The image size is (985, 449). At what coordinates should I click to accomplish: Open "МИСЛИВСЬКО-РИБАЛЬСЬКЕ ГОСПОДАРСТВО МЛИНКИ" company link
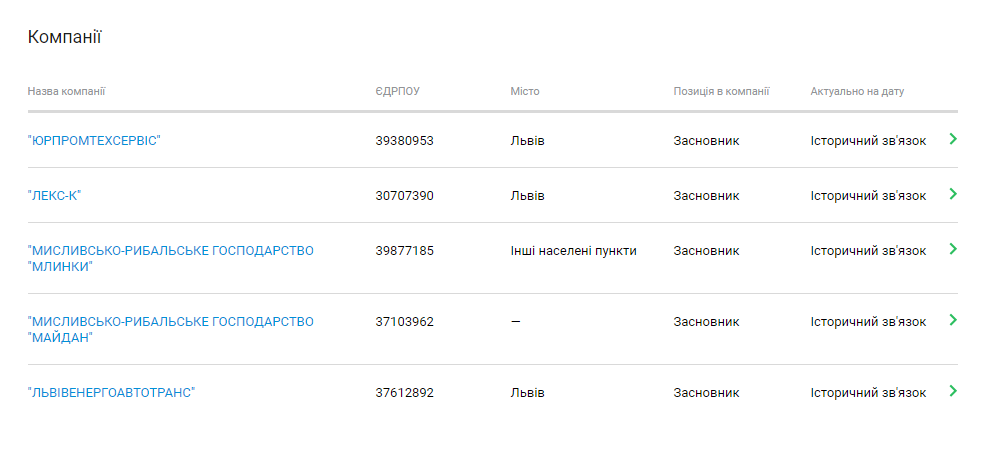pyautogui.click(x=170, y=251)
